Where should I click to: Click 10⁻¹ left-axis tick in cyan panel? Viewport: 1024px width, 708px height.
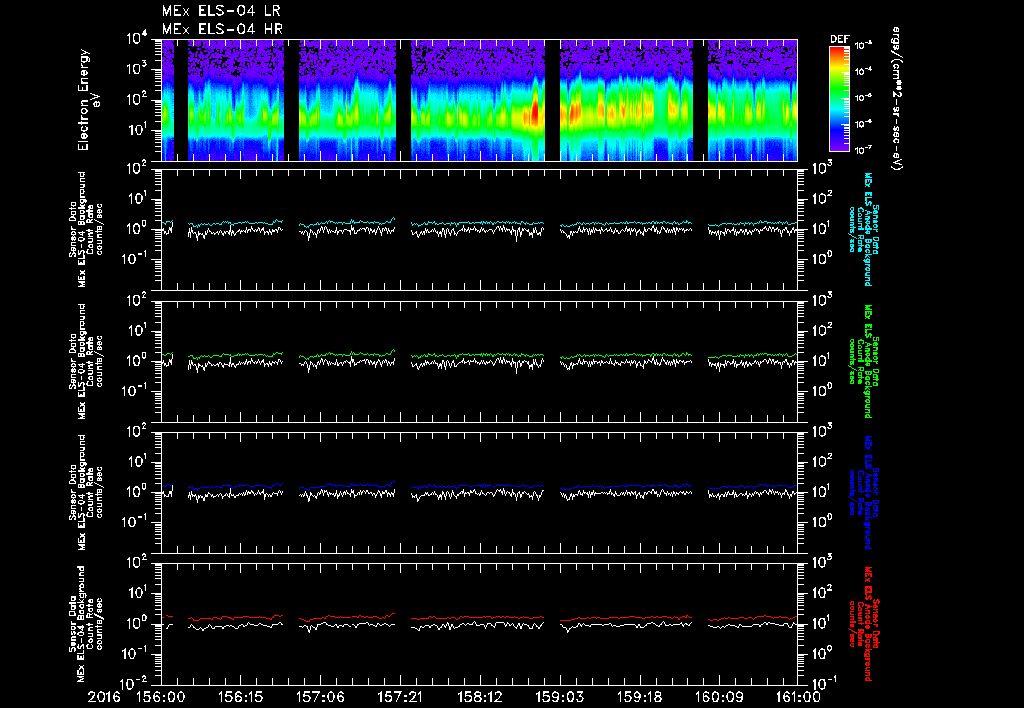coord(137,259)
